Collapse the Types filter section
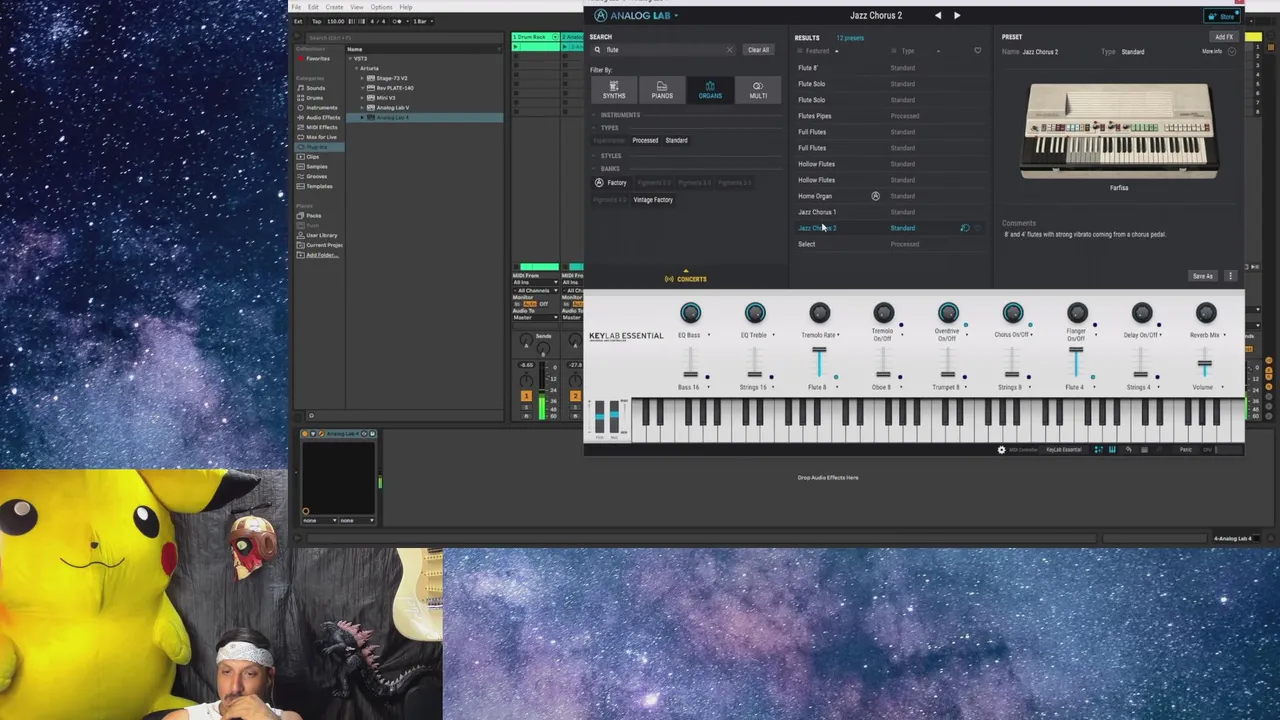This screenshot has width=1280, height=720. 609,128
